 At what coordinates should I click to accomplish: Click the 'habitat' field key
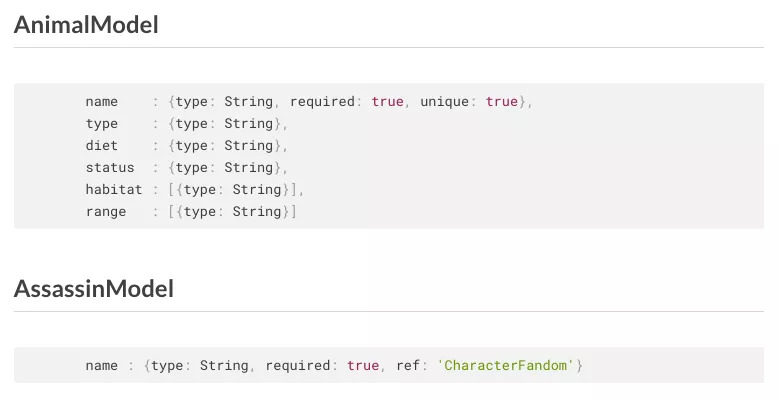114,190
